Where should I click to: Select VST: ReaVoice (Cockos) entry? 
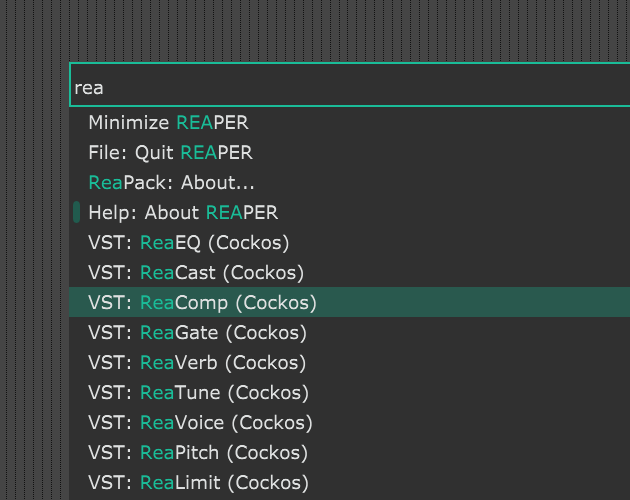coord(200,423)
